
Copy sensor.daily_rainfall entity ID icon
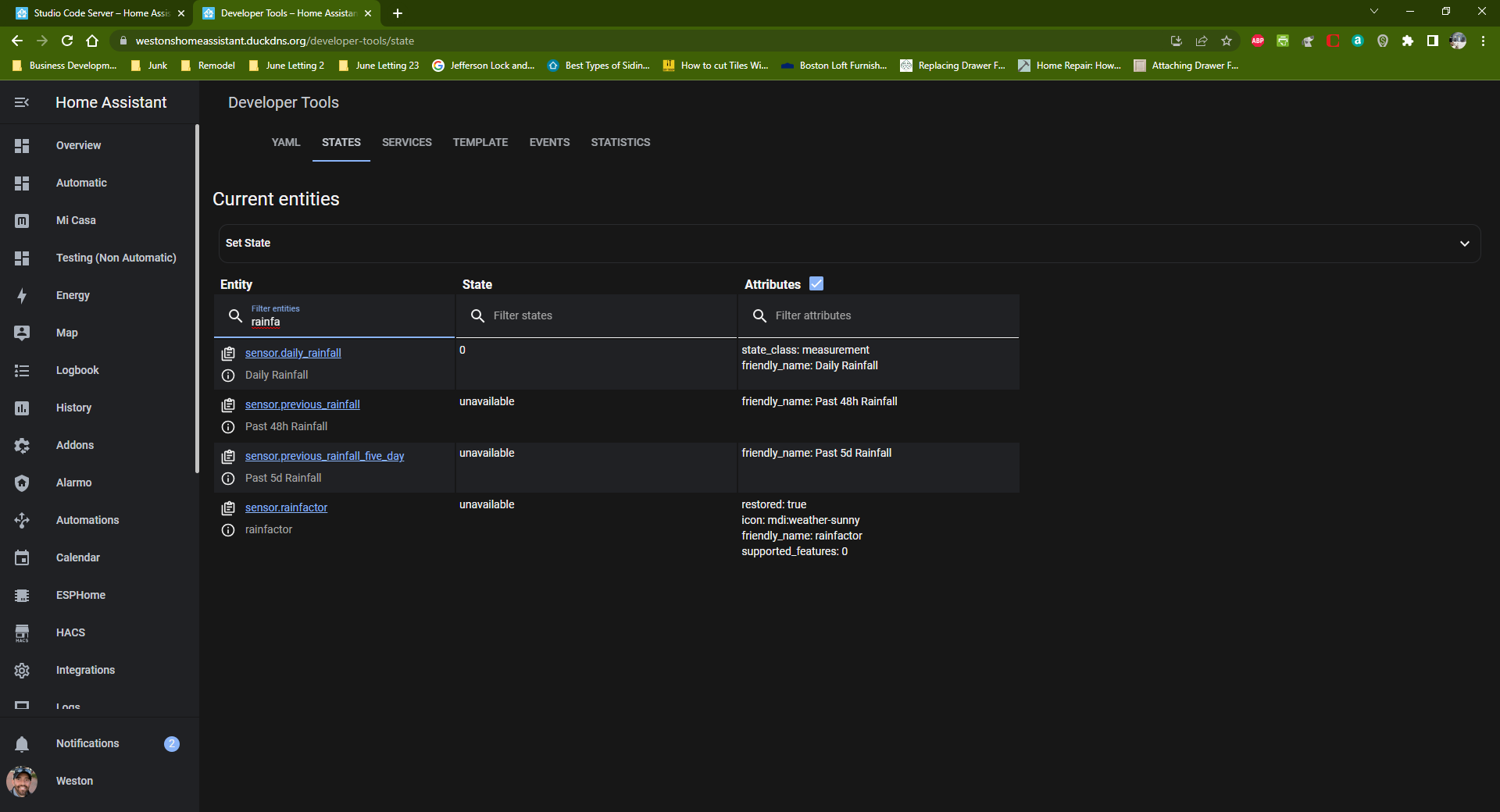[228, 354]
